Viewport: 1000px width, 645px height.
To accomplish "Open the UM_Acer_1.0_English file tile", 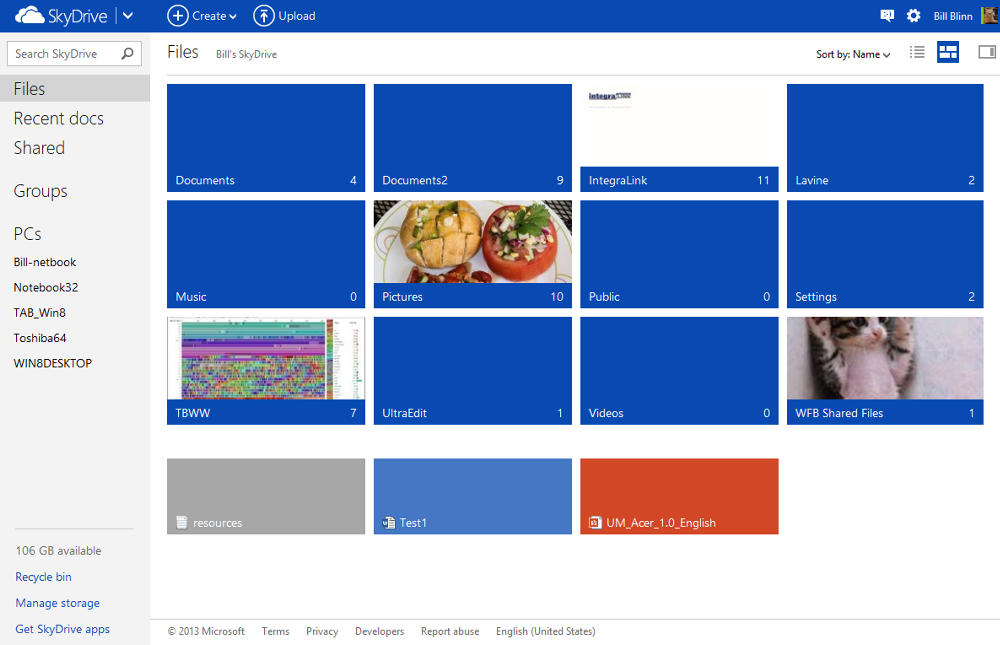I will point(679,496).
